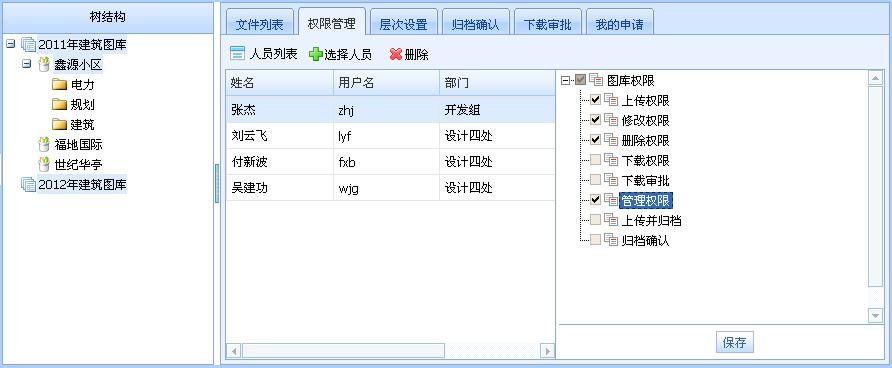Select the 福地国际 tree label
892x368 pixels.
click(79, 145)
